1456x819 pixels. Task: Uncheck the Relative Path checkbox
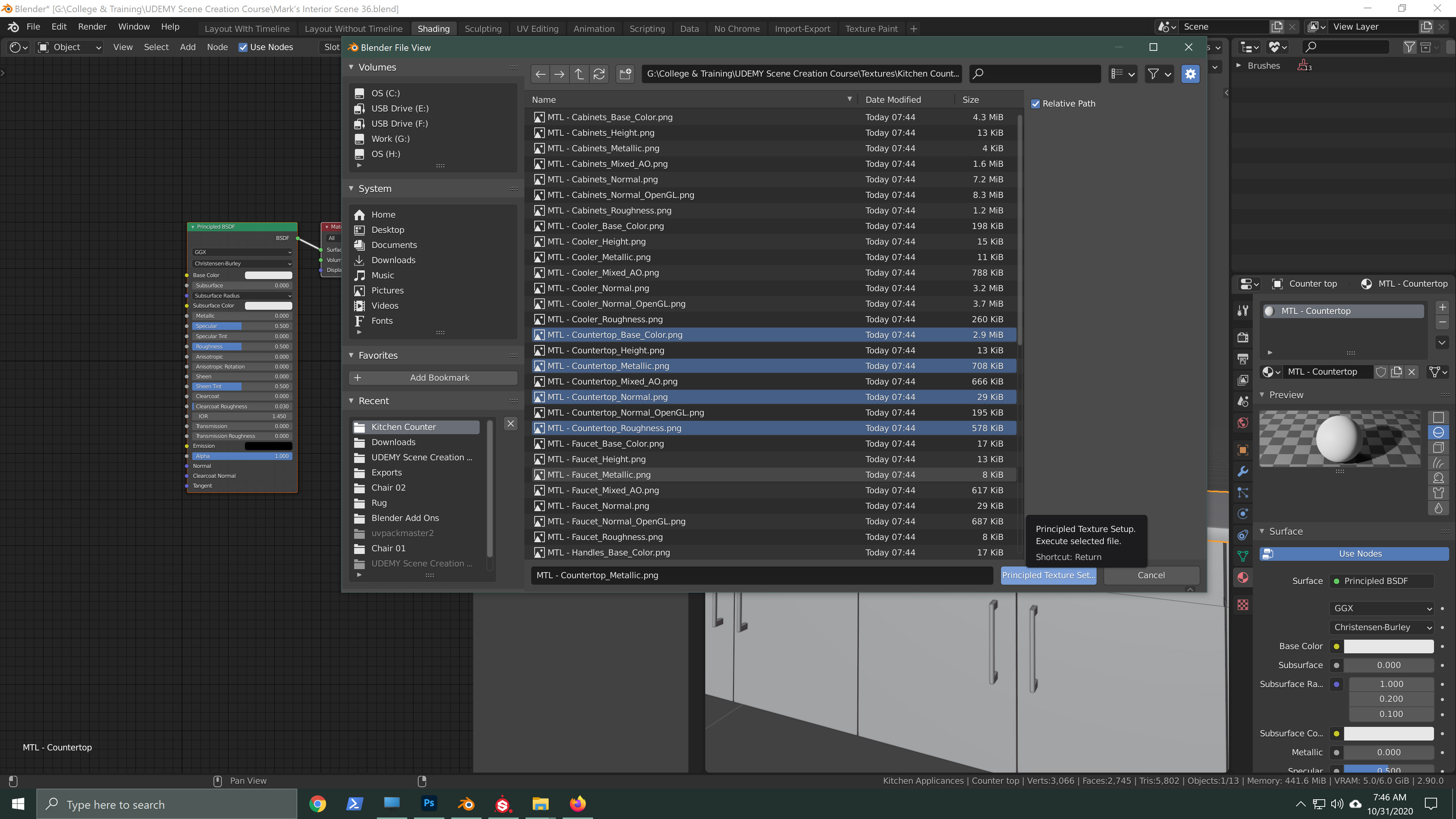click(1036, 104)
